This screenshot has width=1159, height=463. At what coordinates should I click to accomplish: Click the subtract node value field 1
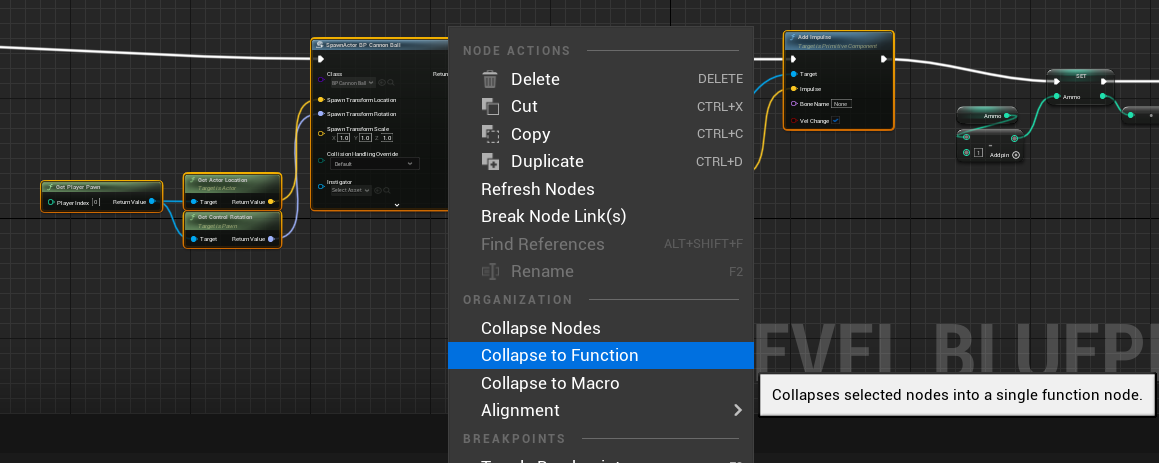979,153
